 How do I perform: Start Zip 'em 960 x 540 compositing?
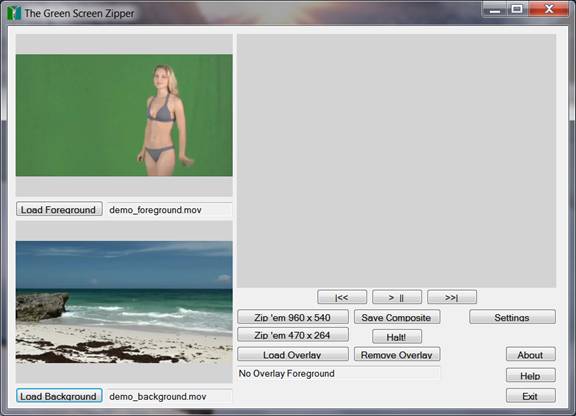click(x=293, y=317)
